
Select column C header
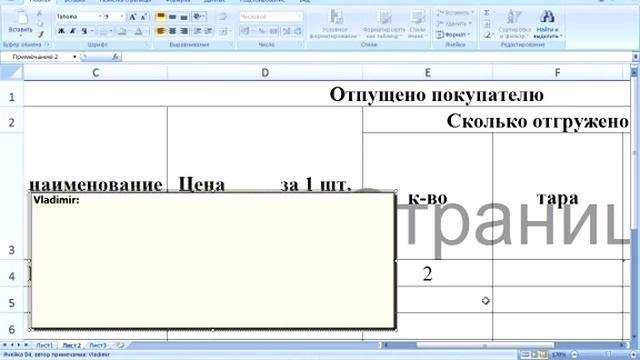(96, 73)
